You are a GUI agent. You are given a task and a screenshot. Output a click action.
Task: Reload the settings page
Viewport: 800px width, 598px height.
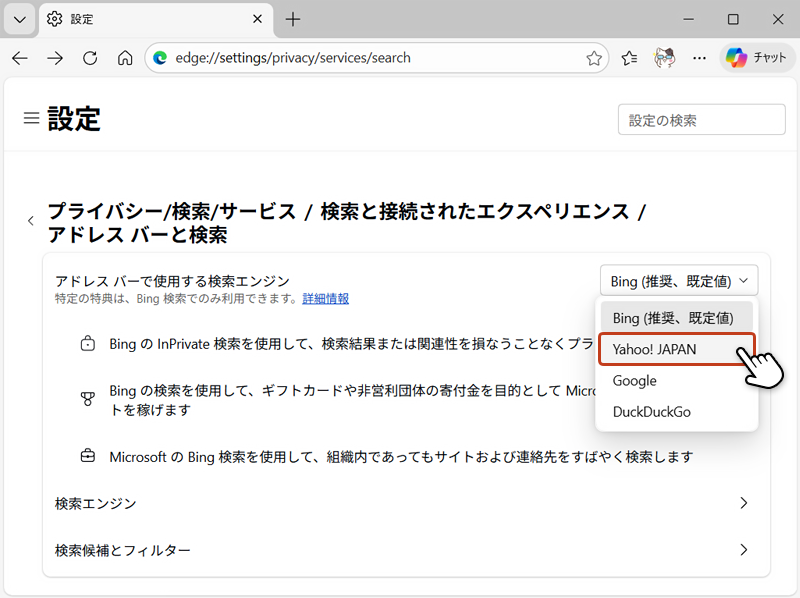pyautogui.click(x=89, y=58)
